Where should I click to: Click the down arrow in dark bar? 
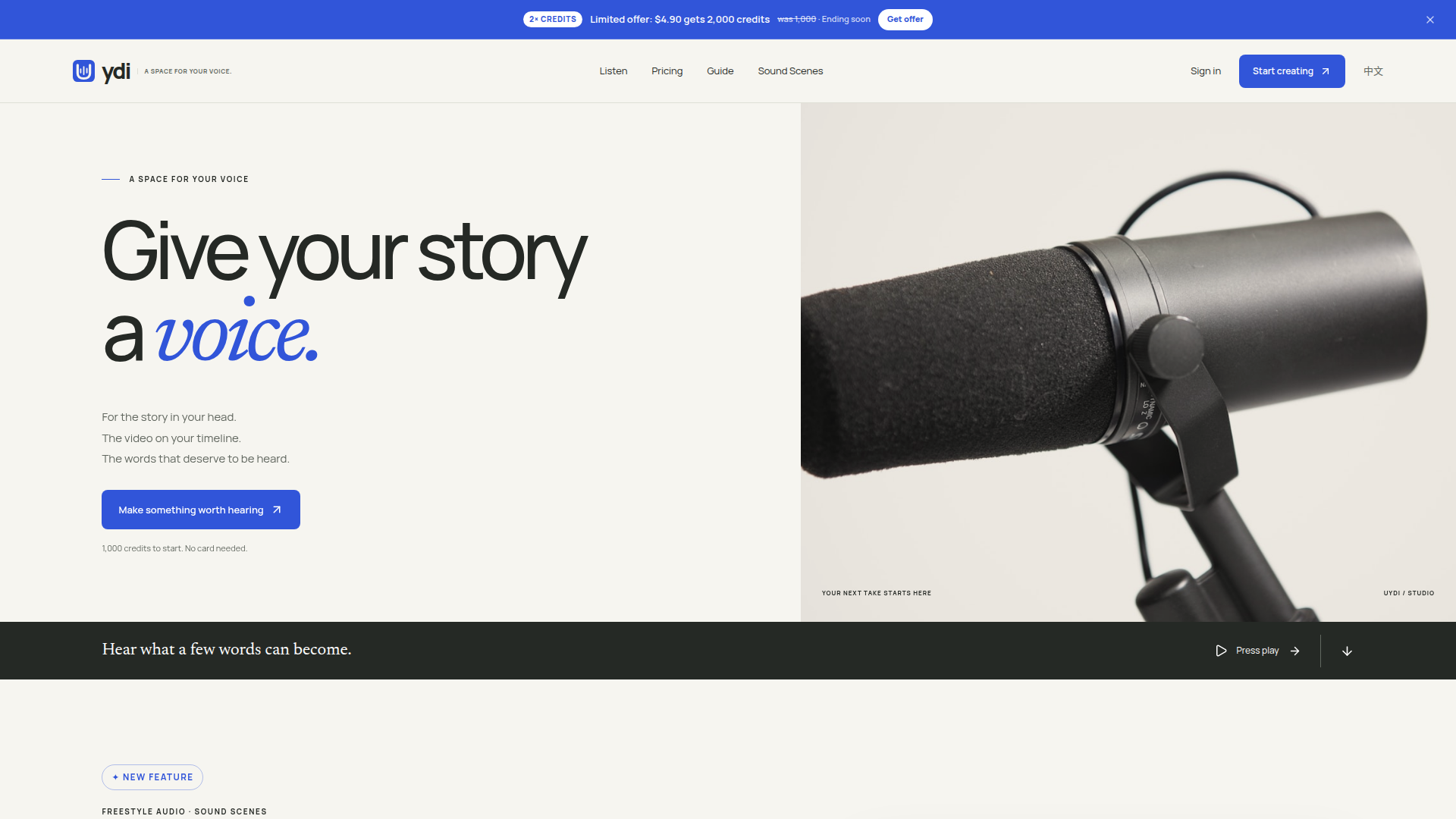pos(1347,651)
